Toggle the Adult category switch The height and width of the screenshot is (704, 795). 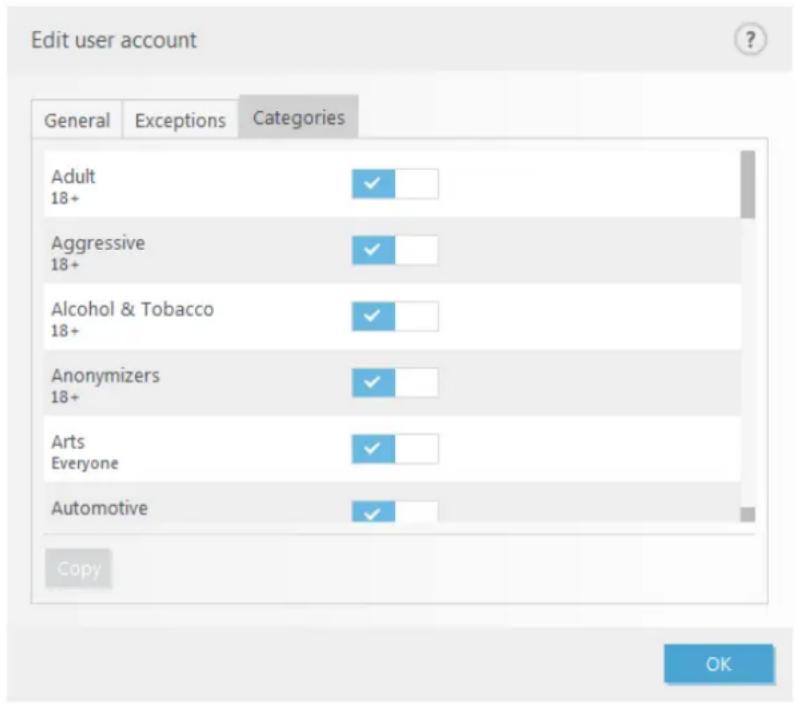pos(395,183)
